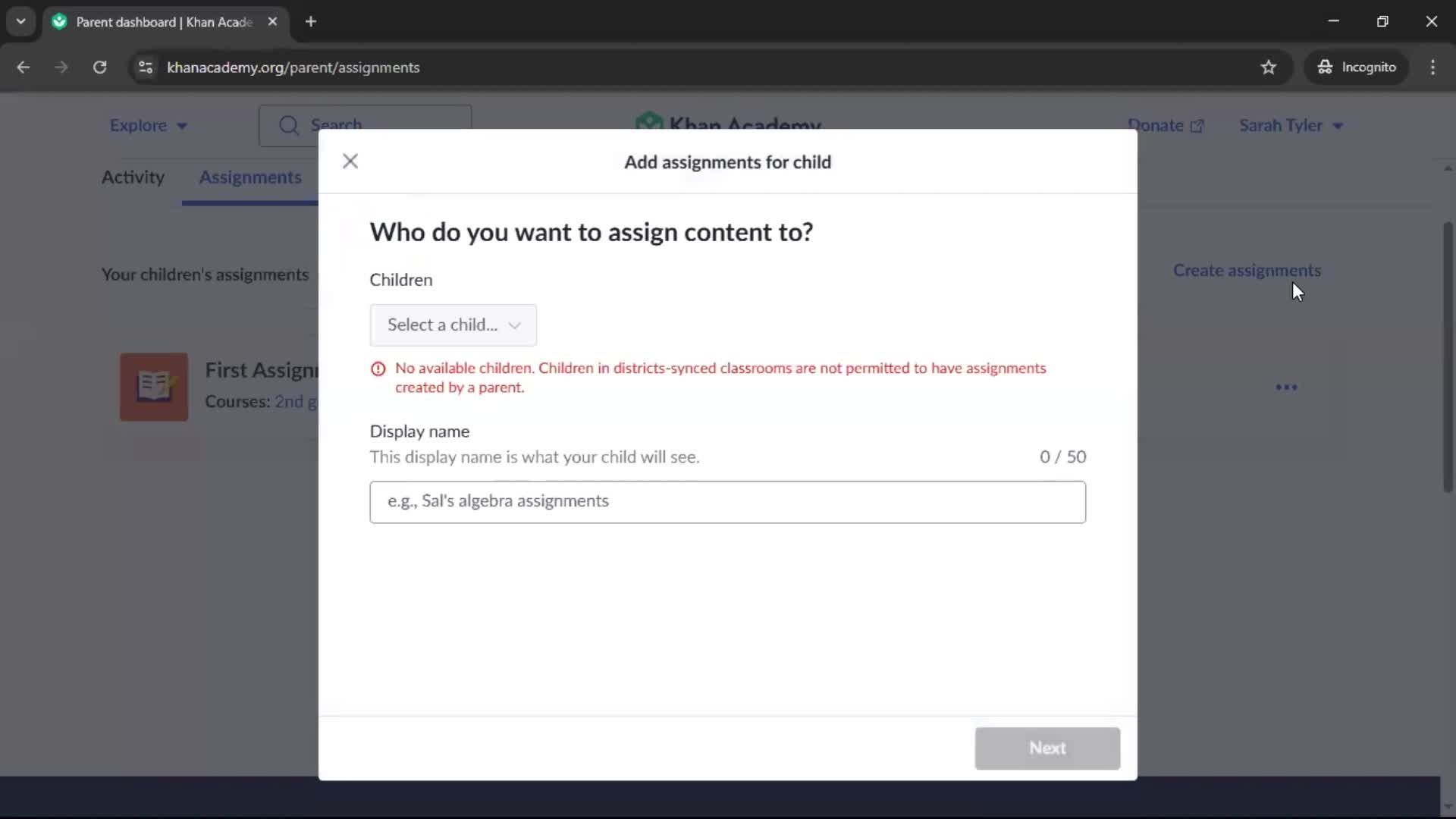Close the Add assignments dialog
Image resolution: width=1456 pixels, height=819 pixels.
coord(350,161)
